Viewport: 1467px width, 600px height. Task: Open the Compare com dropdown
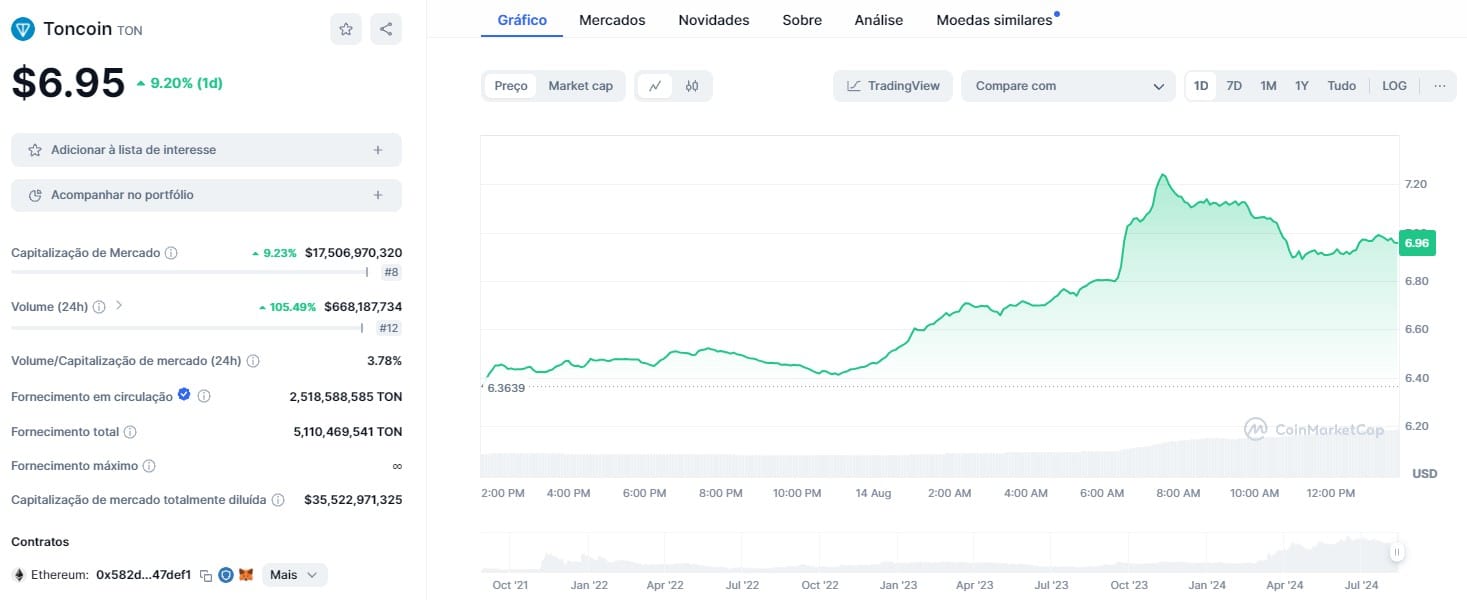[x=1069, y=86]
